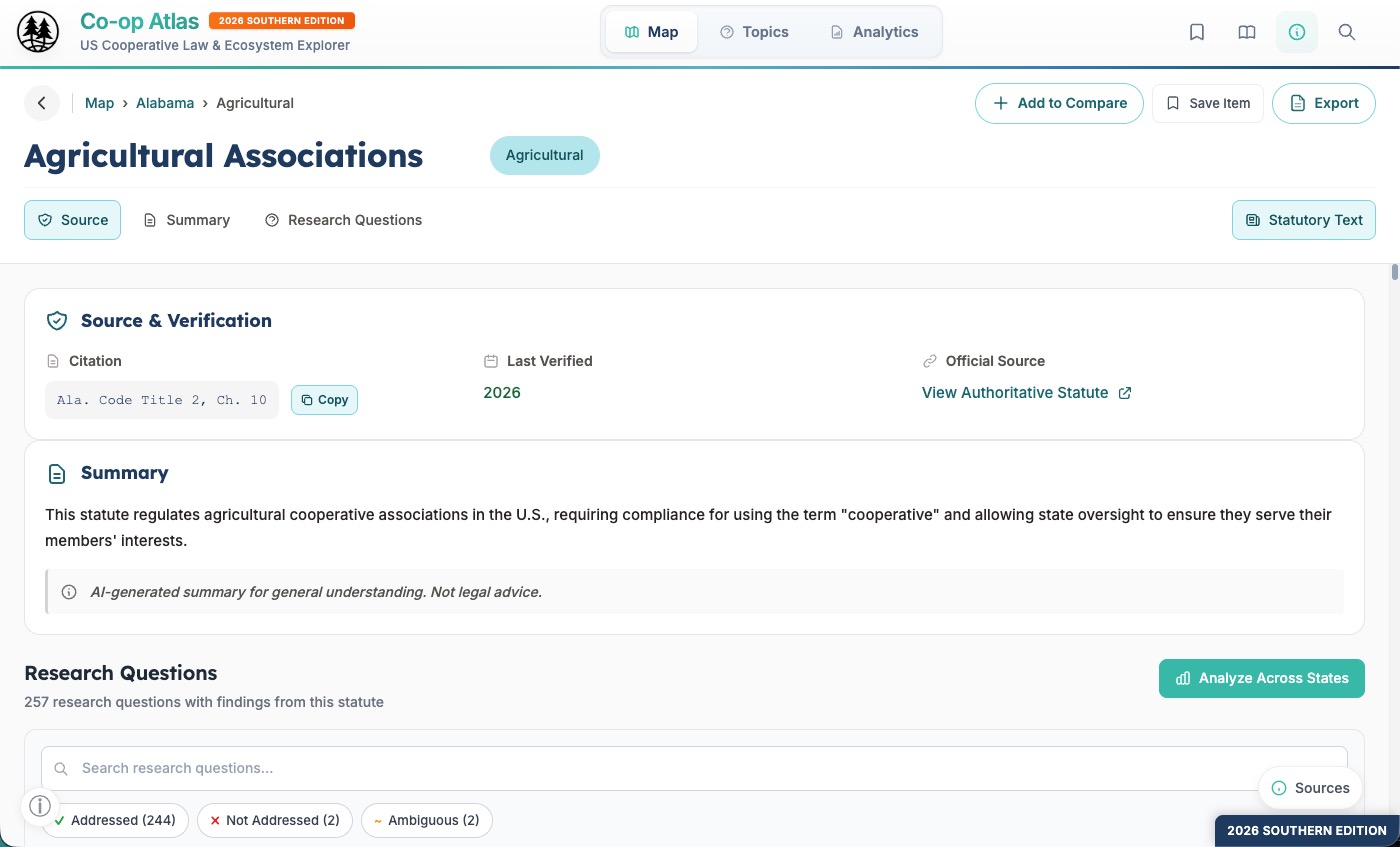This screenshot has height=847, width=1400.
Task: Toggle the Not Addressed (2) filter
Action: pyautogui.click(x=275, y=820)
